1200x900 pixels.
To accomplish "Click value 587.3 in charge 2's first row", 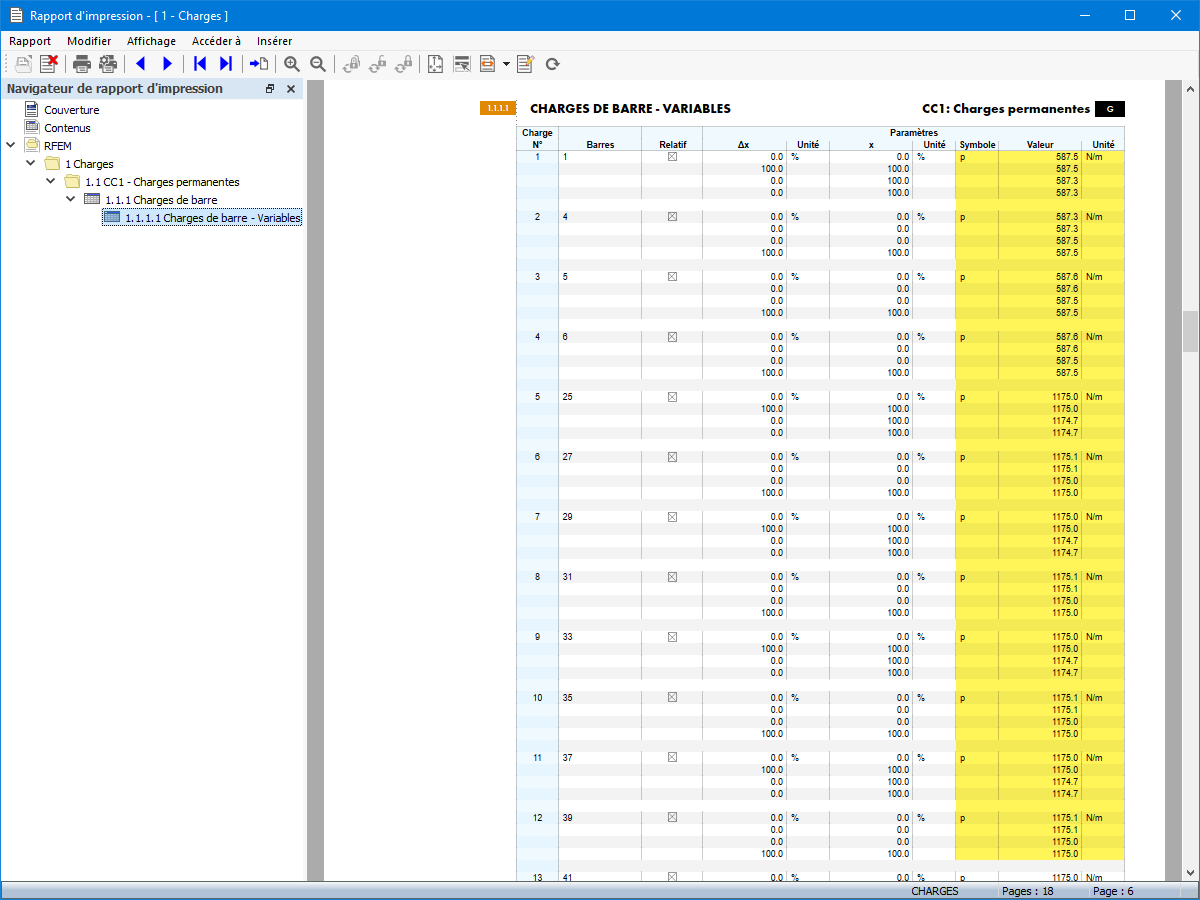I will tap(1066, 217).
